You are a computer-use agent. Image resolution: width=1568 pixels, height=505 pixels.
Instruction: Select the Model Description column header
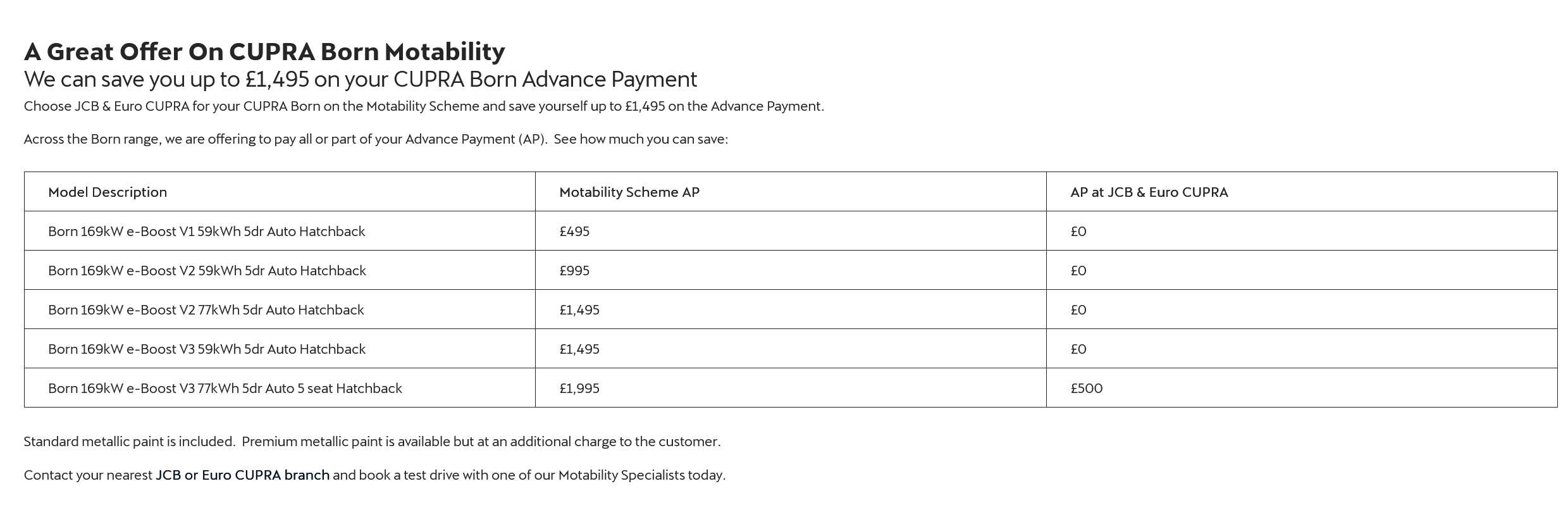tap(108, 192)
